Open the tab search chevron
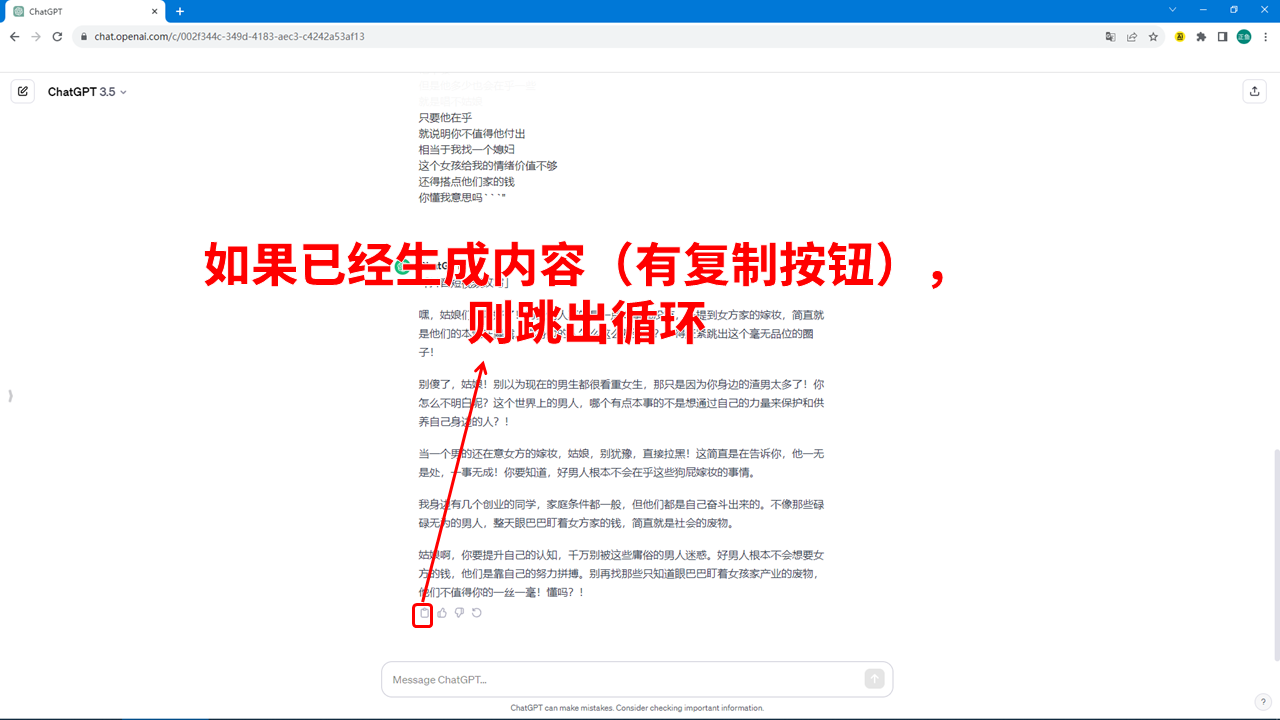The height and width of the screenshot is (720, 1280). pos(1173,10)
